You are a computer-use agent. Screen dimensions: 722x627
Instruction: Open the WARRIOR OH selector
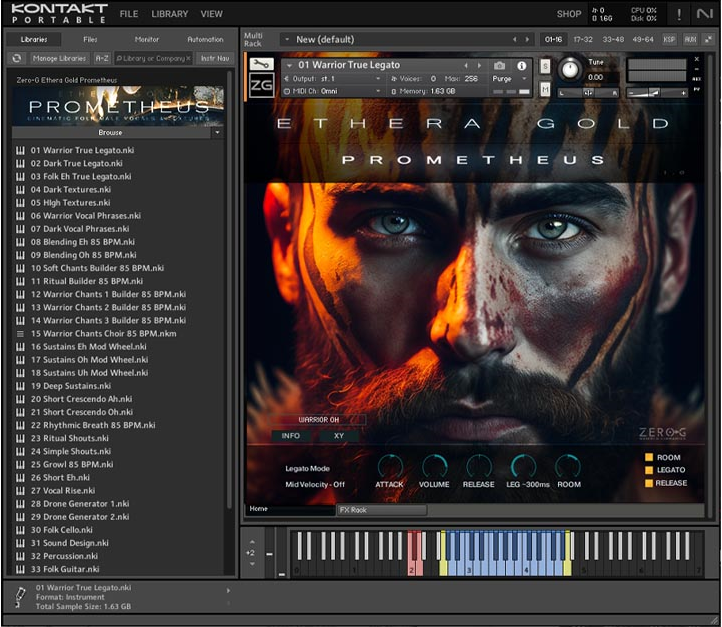318,420
